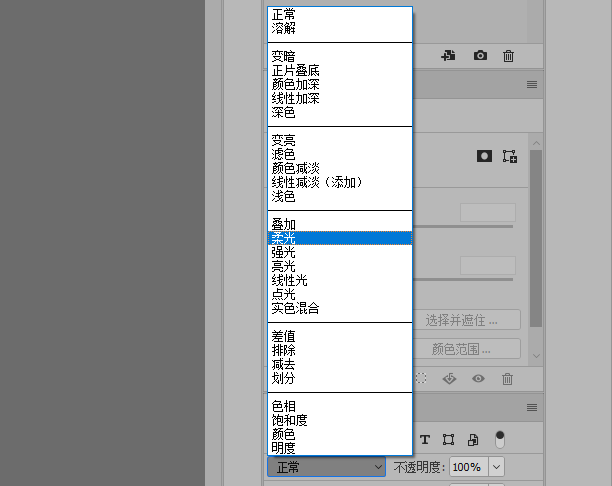The image size is (612, 486).
Task: Toggle the layer filter on/off switch
Action: pos(500,439)
